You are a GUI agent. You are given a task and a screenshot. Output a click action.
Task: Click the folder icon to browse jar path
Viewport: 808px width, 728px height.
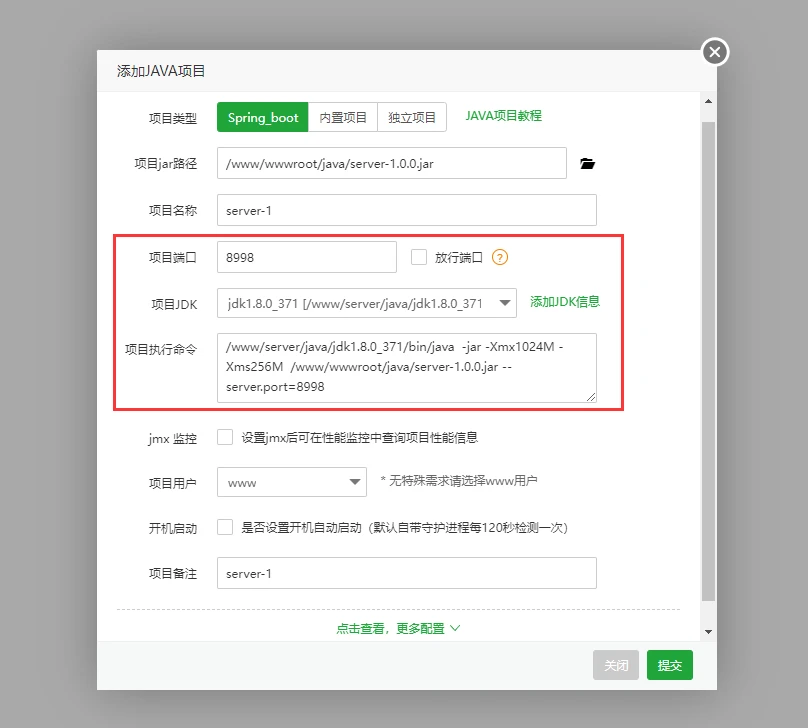[587, 164]
